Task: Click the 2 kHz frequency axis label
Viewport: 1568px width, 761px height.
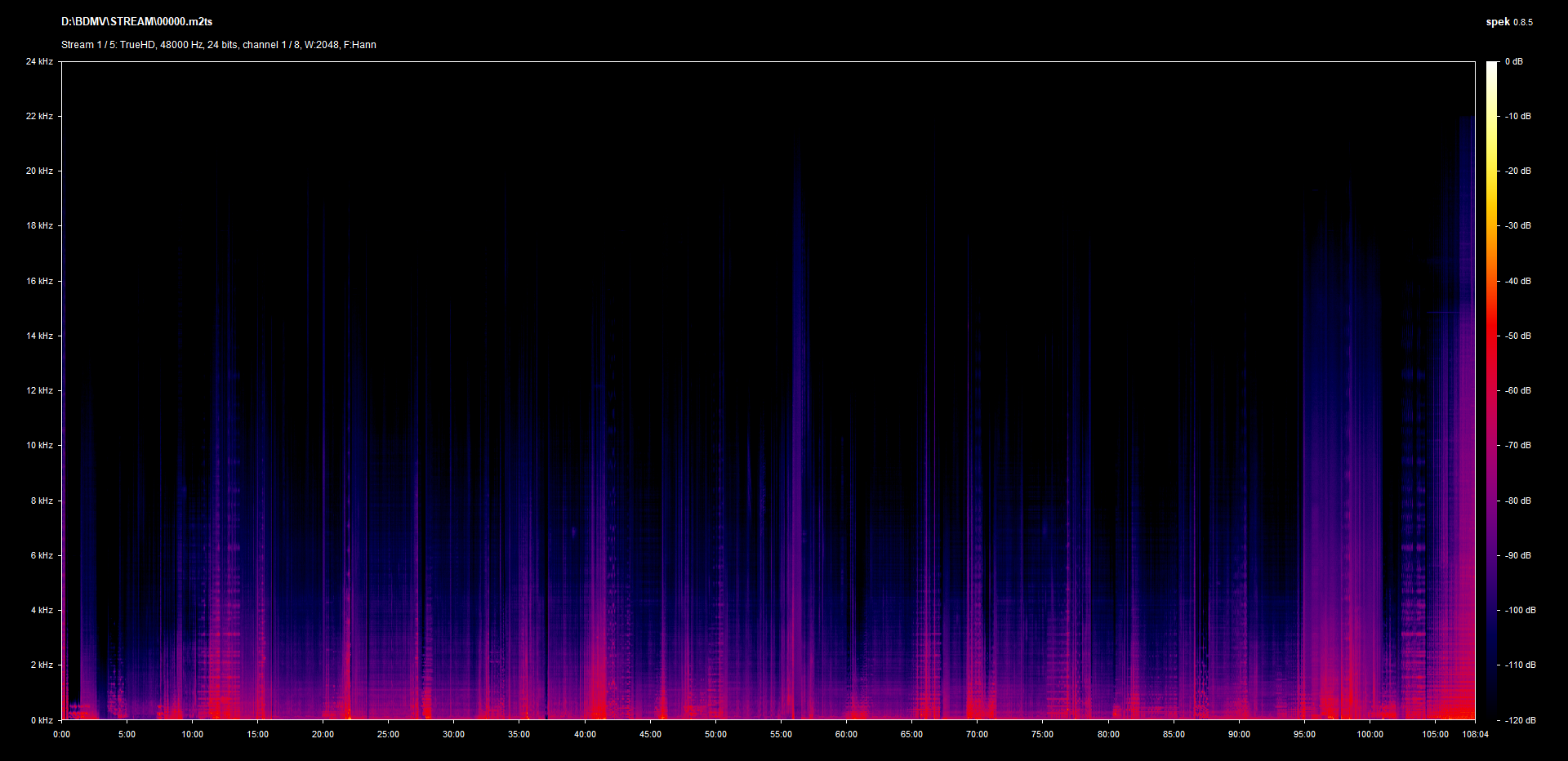Action: 42,665
